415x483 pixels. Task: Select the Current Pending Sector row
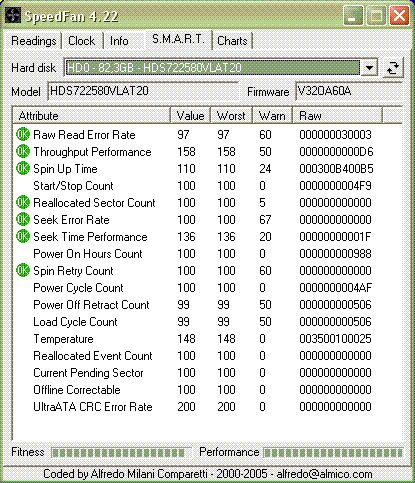click(207, 373)
